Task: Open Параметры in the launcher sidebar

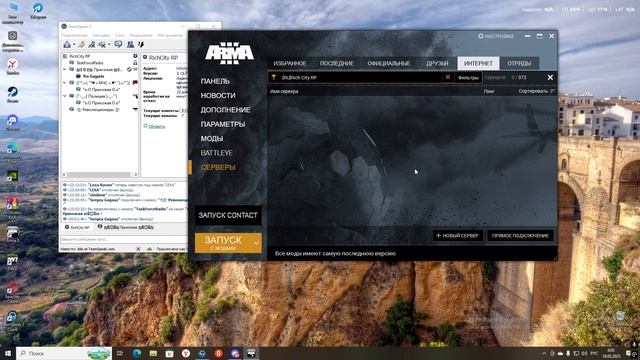Action: (x=222, y=124)
